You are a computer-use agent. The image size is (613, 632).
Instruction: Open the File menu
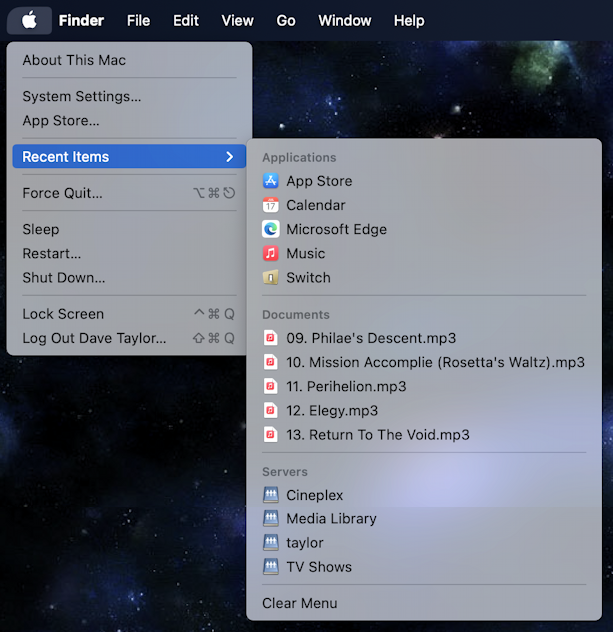[x=138, y=20]
